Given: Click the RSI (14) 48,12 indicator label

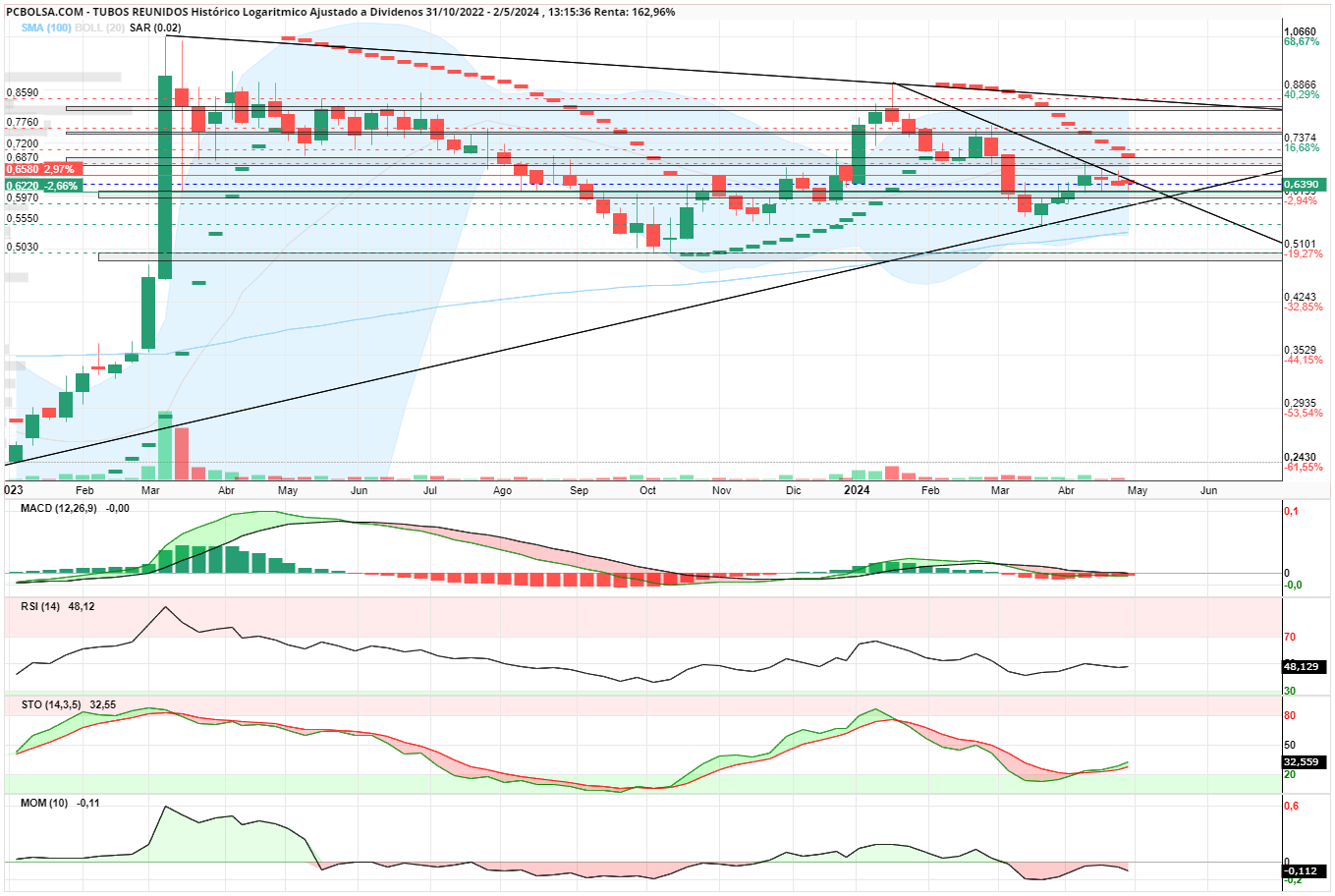Looking at the screenshot, I should click(57, 606).
